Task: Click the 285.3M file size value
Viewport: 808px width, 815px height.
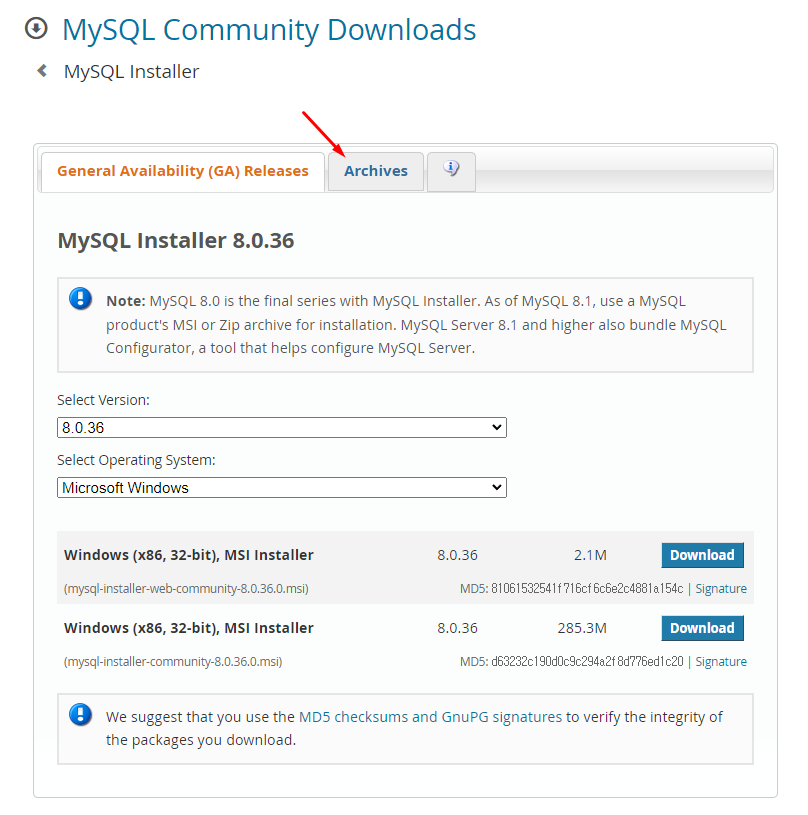Action: pos(582,628)
